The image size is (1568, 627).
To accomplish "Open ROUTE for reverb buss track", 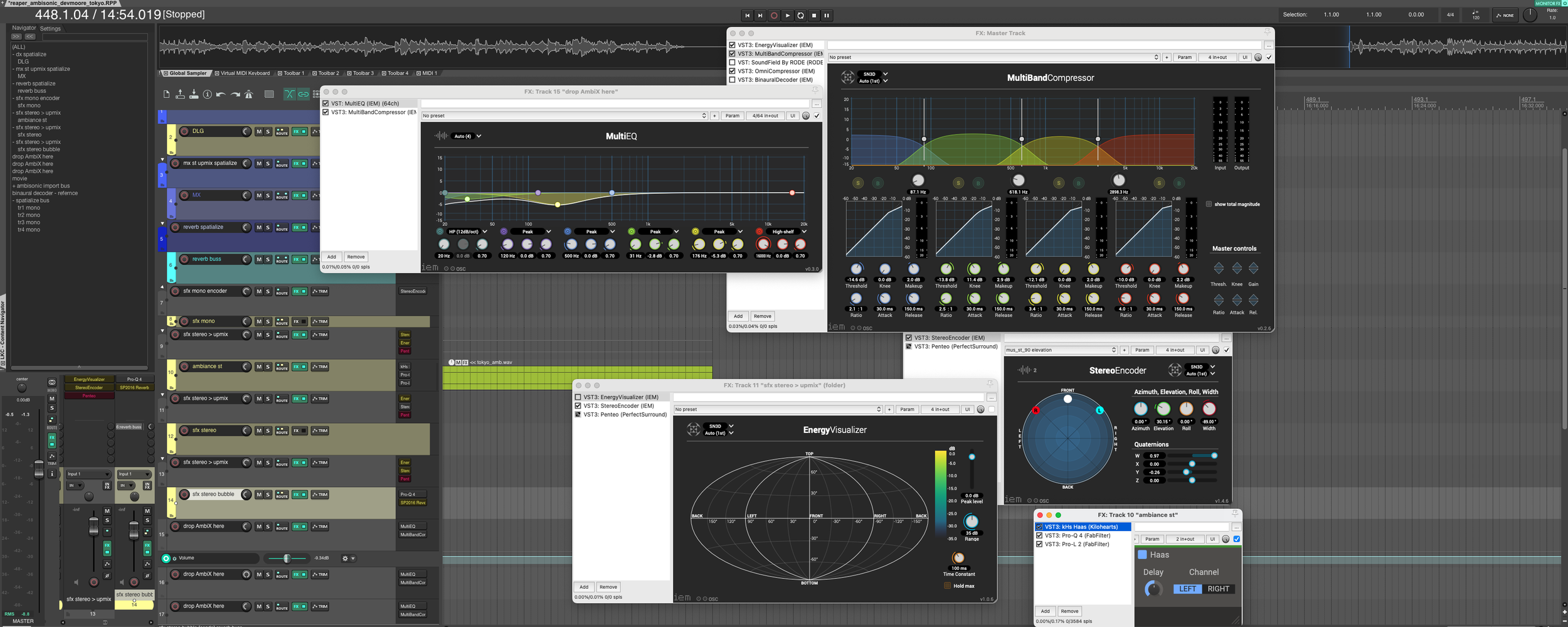I will click(x=282, y=259).
